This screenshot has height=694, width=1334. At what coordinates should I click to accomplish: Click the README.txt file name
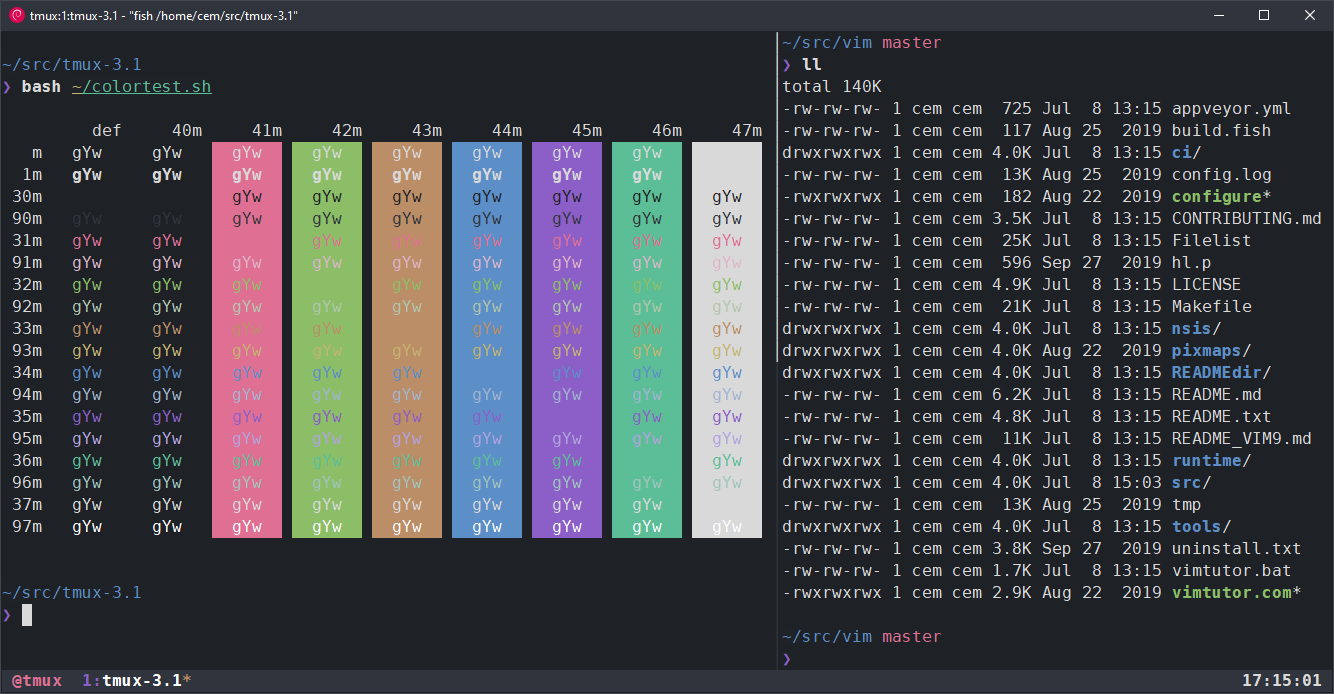click(x=1221, y=417)
